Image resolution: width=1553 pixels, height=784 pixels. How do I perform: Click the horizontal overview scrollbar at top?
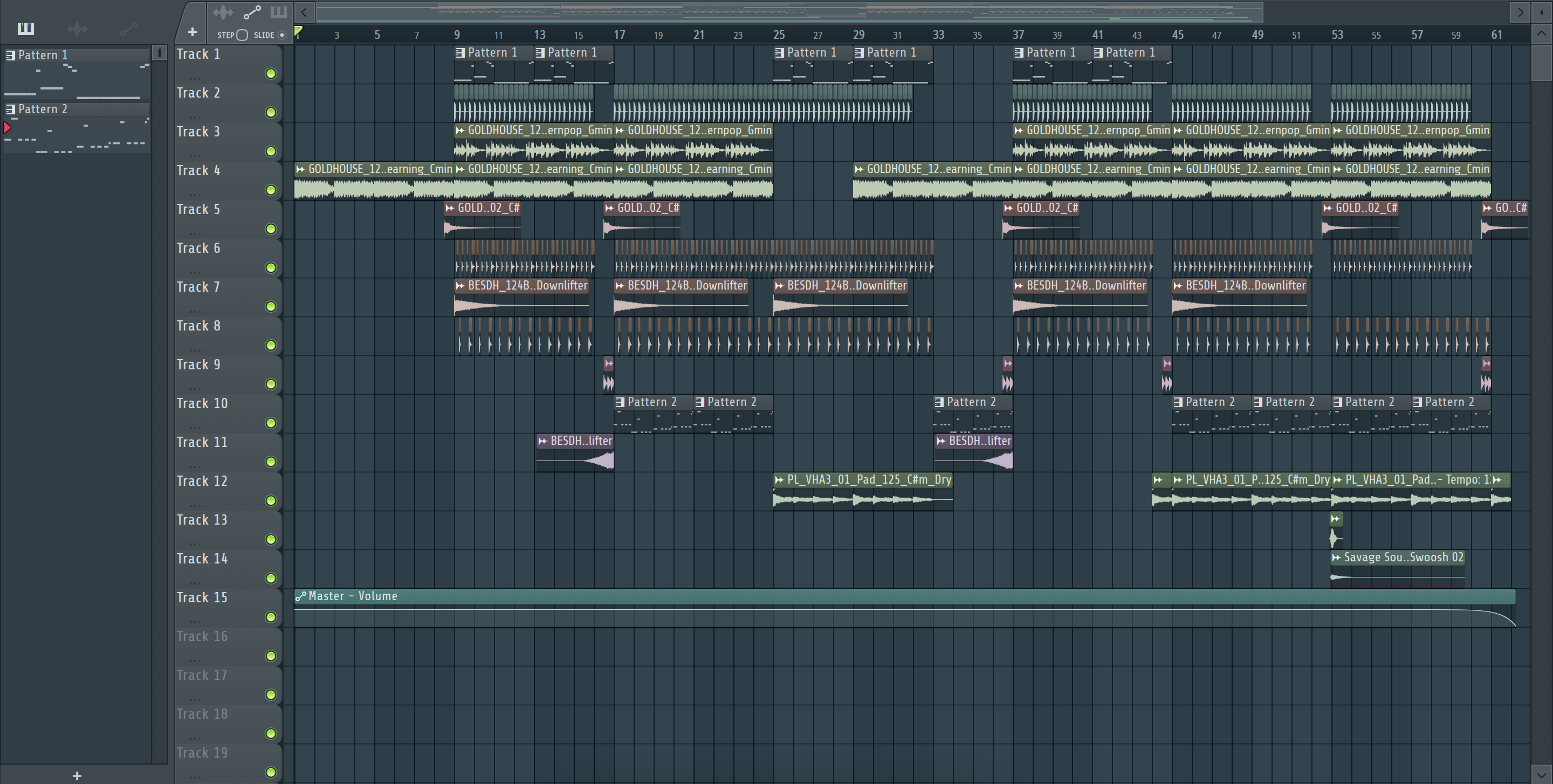(x=789, y=11)
